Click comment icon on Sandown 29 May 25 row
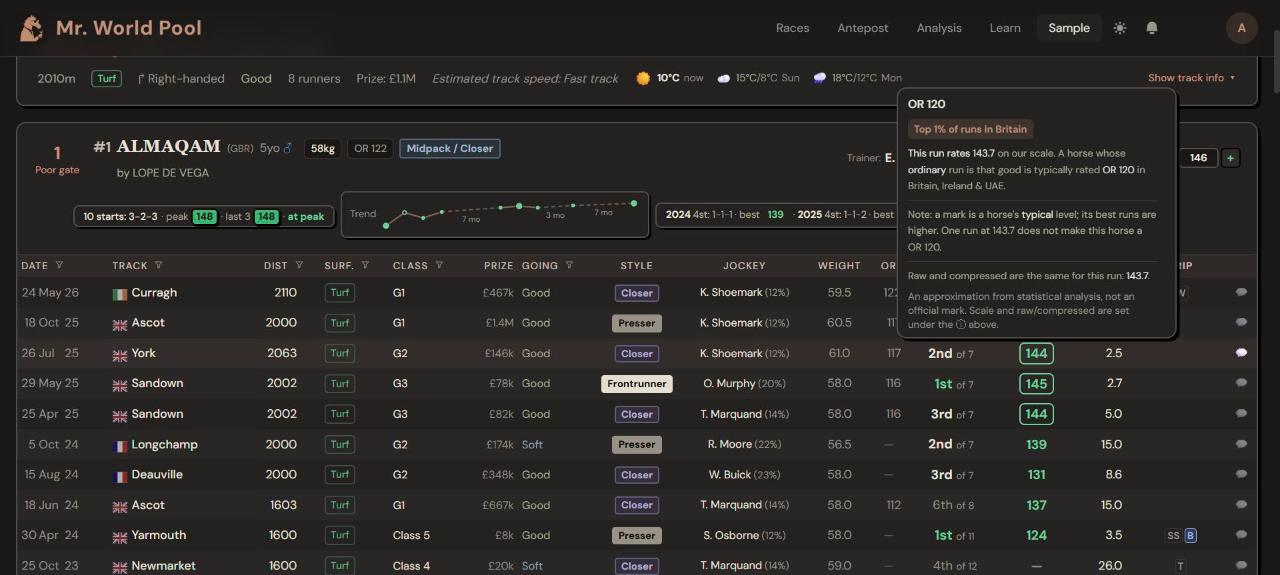This screenshot has width=1280, height=575. coord(1241,383)
